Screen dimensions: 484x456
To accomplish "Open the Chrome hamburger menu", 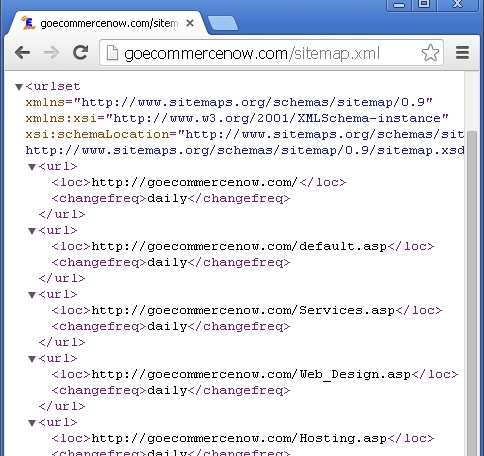I will 462,53.
